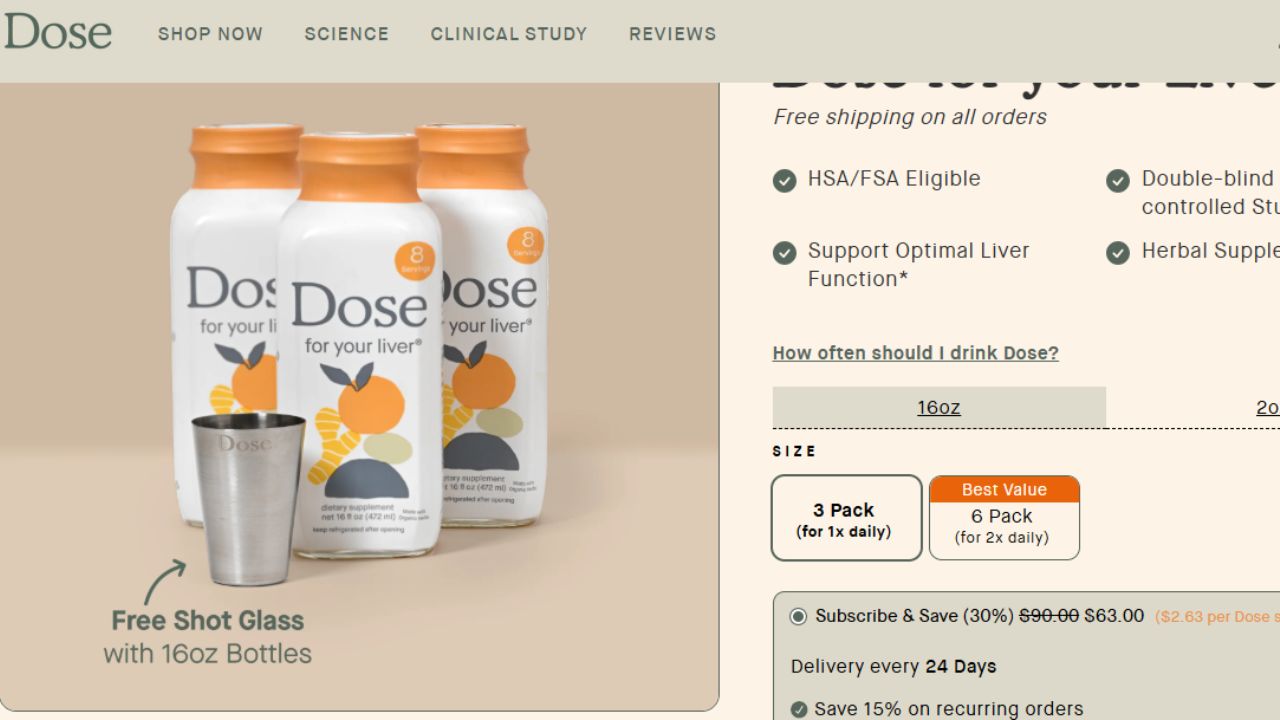Click the How often should I drink Dose link
Viewport: 1280px width, 720px height.
point(914,352)
